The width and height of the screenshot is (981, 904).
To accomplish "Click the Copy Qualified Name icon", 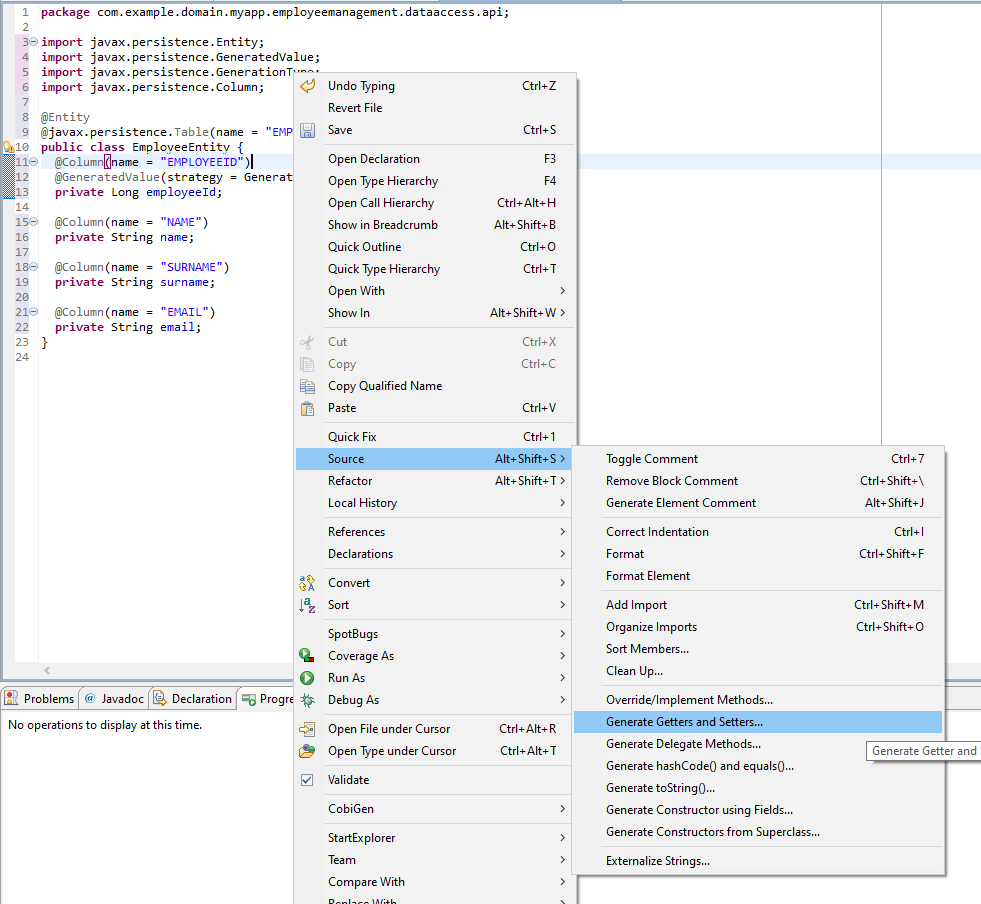I will 308,386.
